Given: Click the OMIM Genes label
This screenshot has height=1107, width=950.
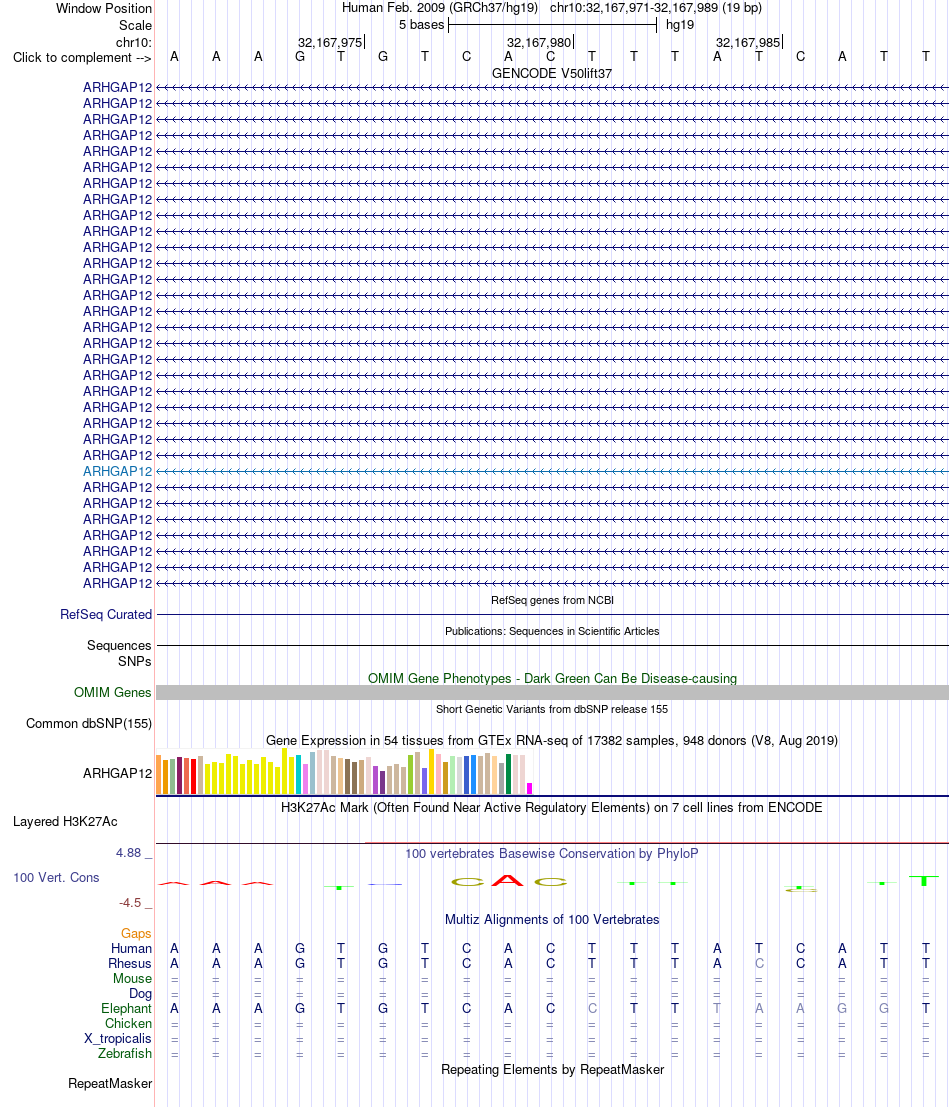Looking at the screenshot, I should (x=112, y=693).
